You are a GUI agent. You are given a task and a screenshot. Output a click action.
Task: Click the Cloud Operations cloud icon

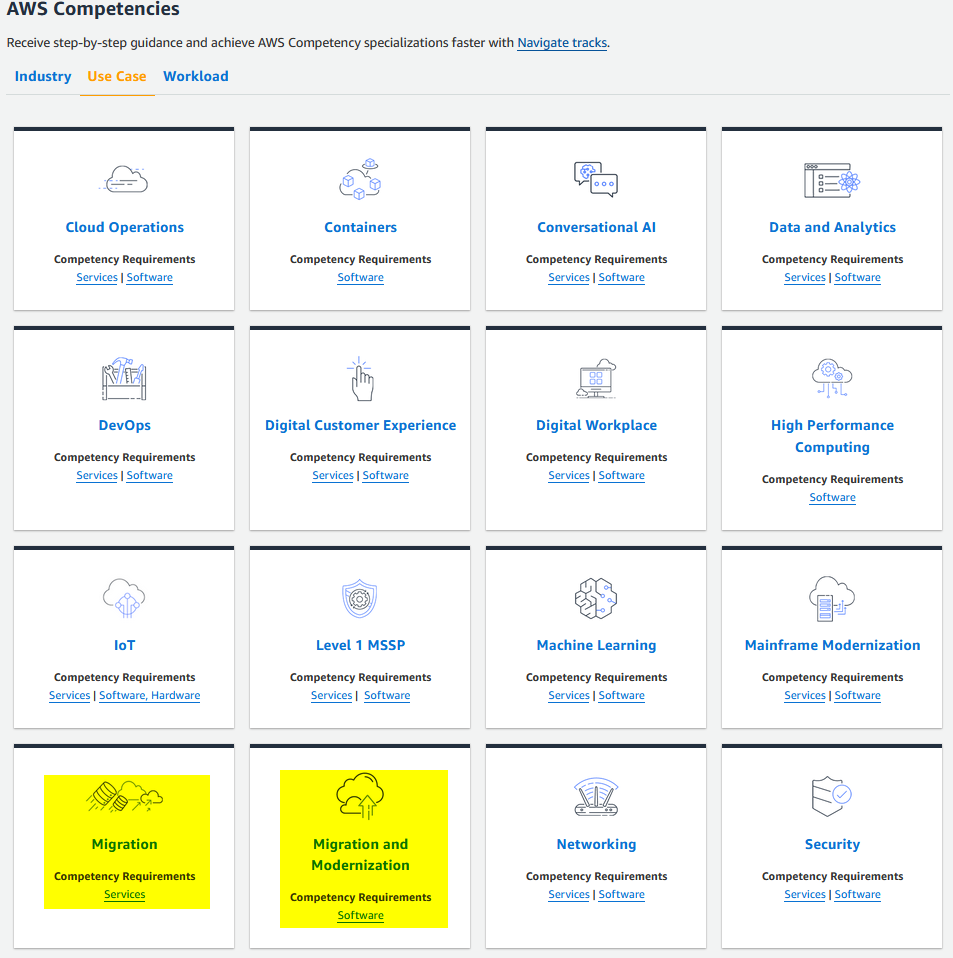124,179
